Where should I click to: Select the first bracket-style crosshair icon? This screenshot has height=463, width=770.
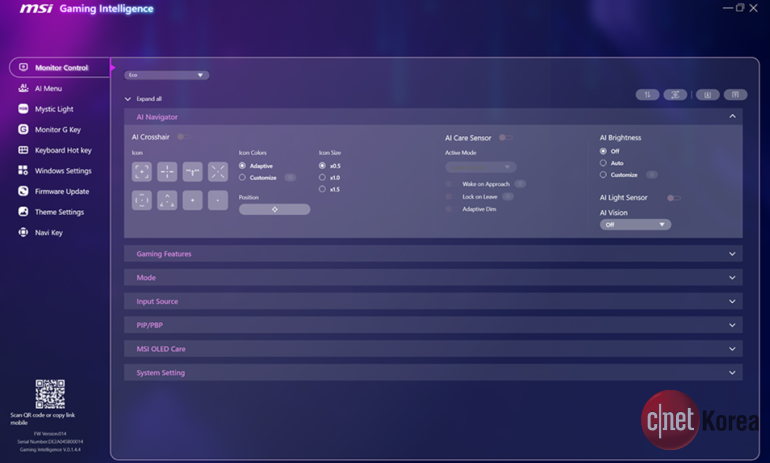tap(142, 172)
